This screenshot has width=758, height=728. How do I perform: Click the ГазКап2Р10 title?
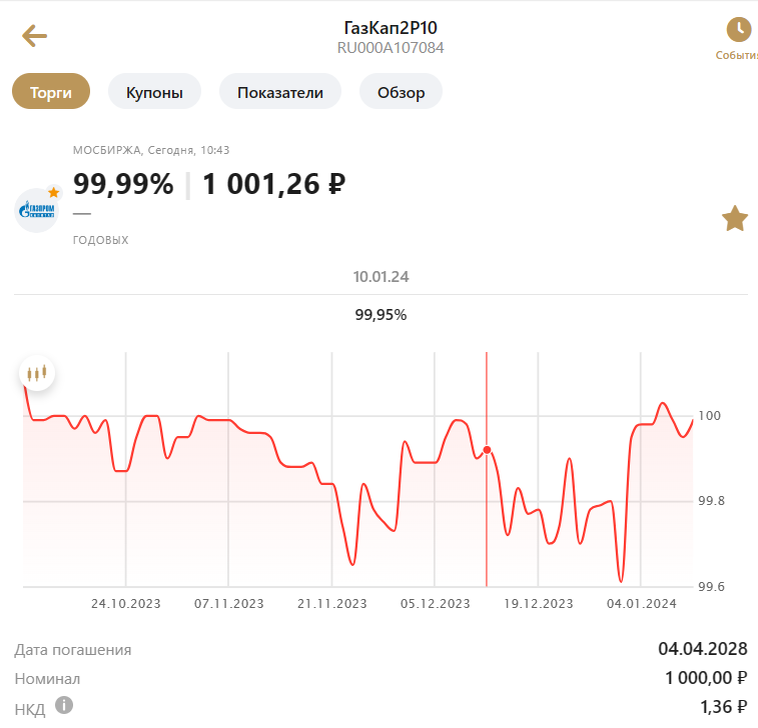[390, 28]
